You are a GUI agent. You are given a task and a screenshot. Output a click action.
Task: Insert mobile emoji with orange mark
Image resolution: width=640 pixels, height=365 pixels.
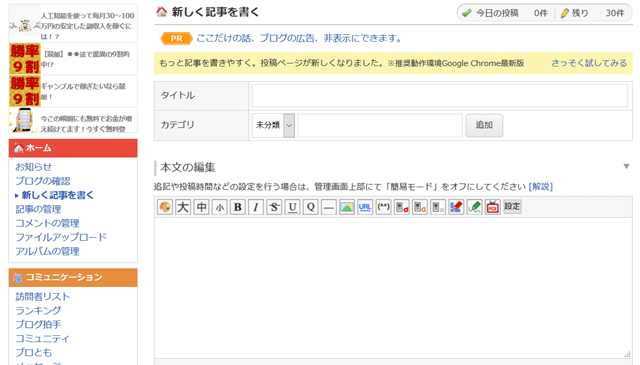click(x=420, y=207)
